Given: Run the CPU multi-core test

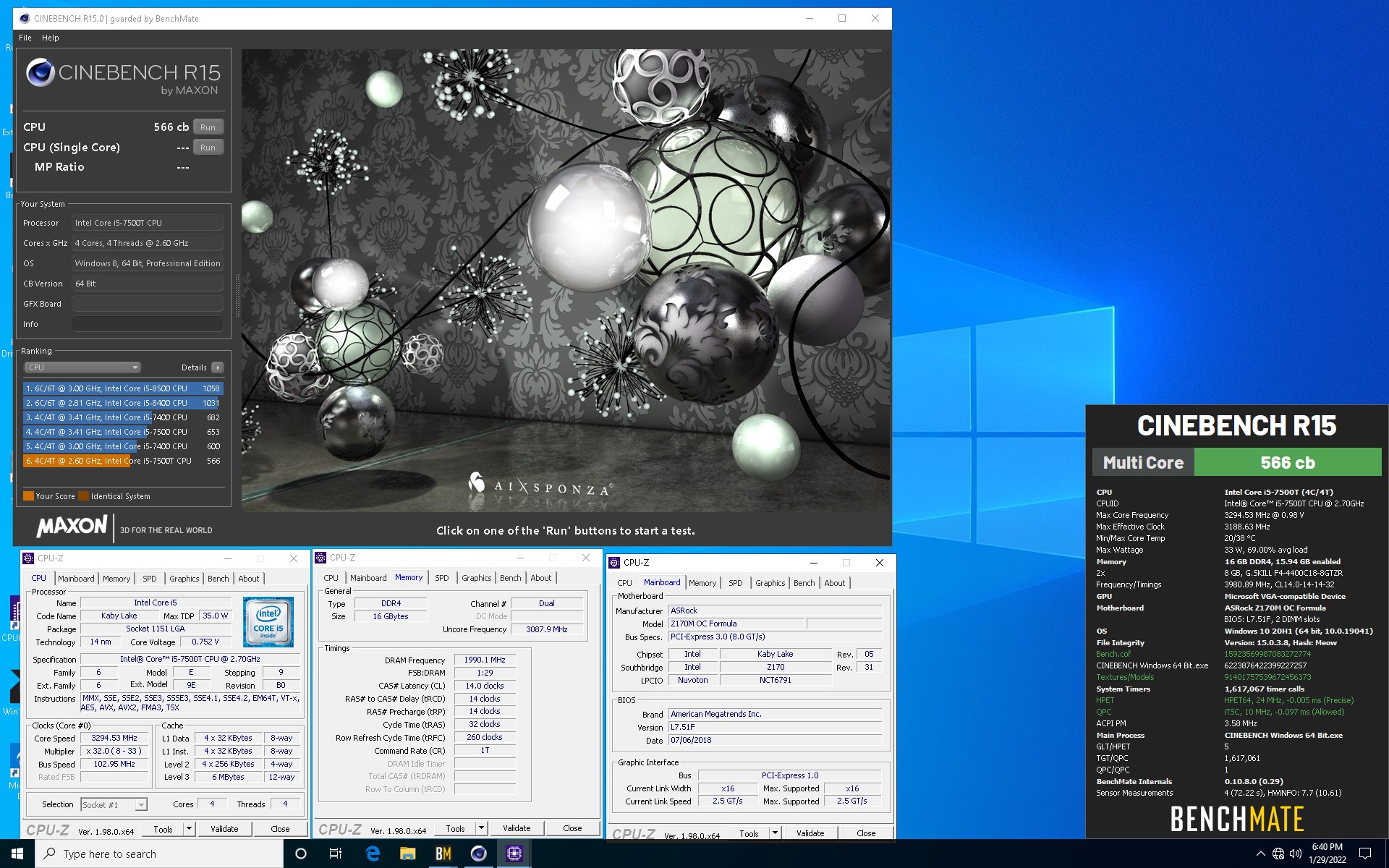Looking at the screenshot, I should point(208,127).
